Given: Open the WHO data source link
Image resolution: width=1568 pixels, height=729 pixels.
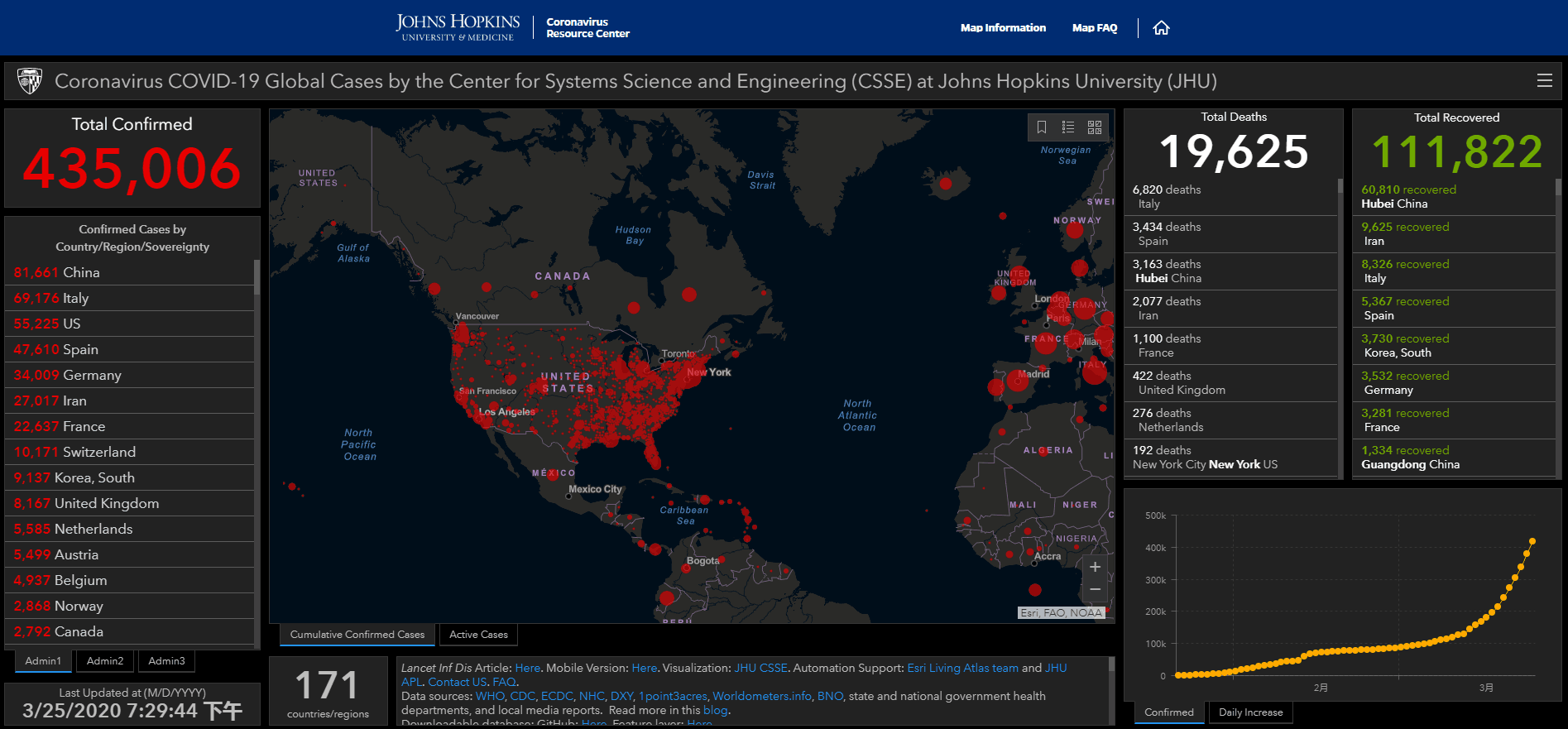Looking at the screenshot, I should click(489, 696).
